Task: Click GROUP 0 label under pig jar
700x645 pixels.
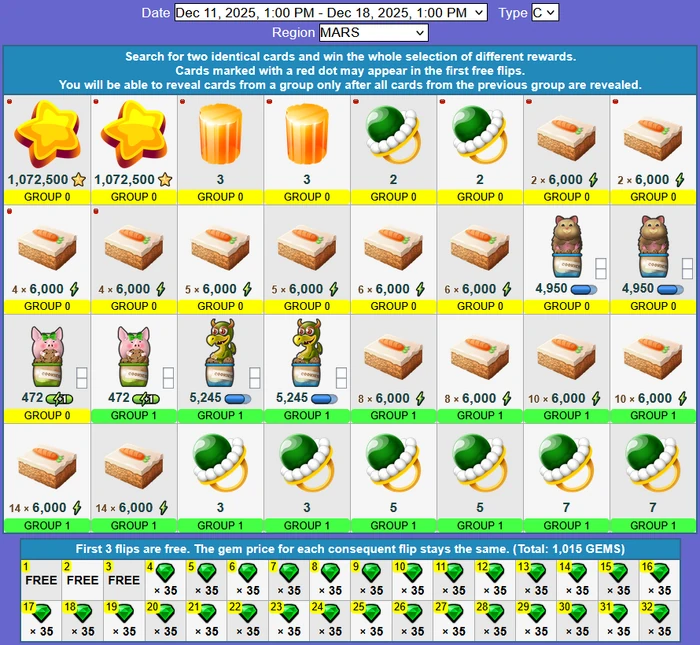Action: pos(47,416)
